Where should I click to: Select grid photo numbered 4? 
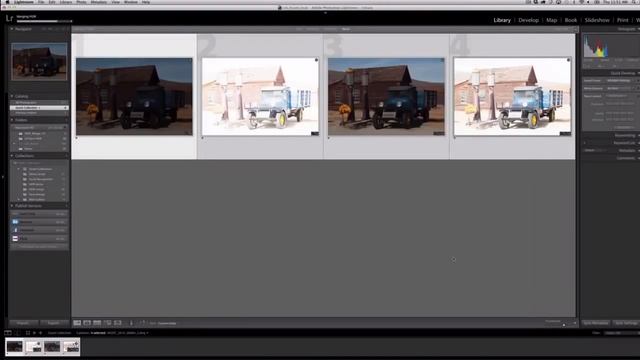point(512,96)
